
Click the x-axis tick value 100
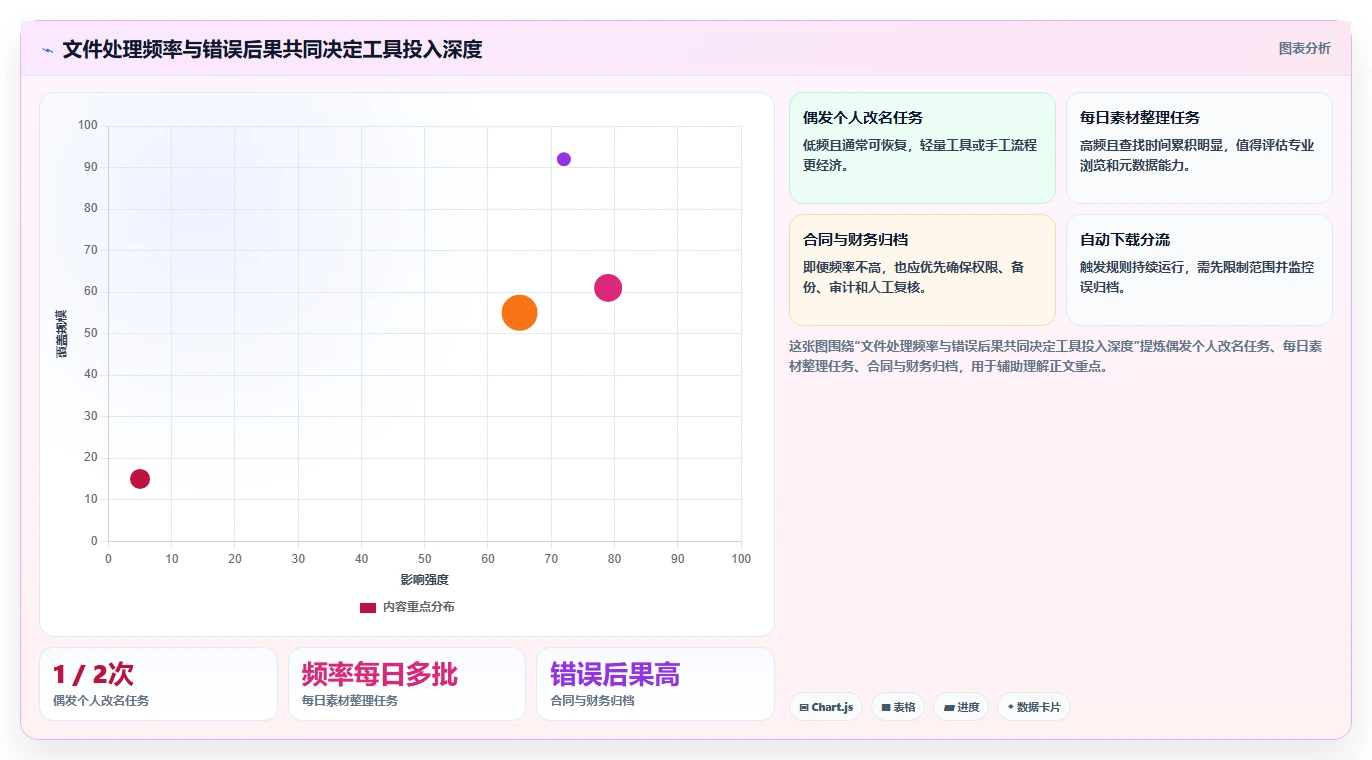(x=741, y=559)
